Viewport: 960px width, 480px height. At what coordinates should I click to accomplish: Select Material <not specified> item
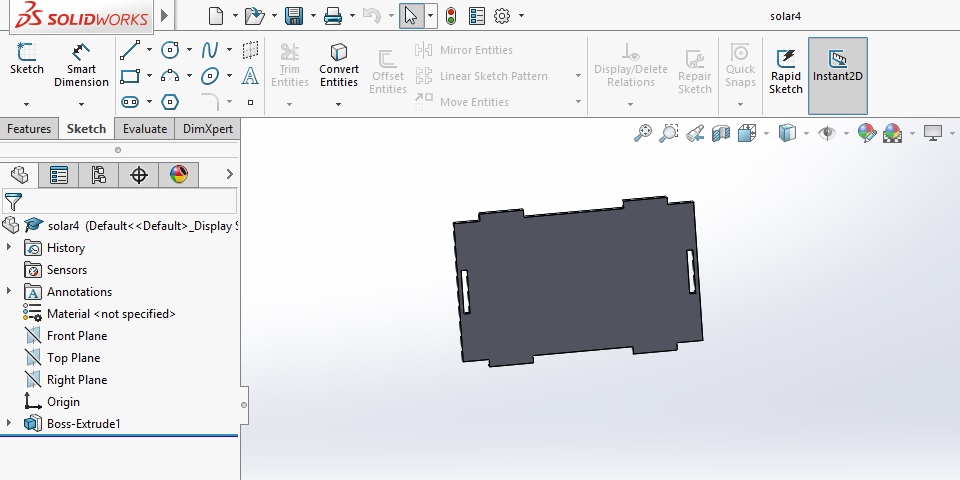point(111,313)
